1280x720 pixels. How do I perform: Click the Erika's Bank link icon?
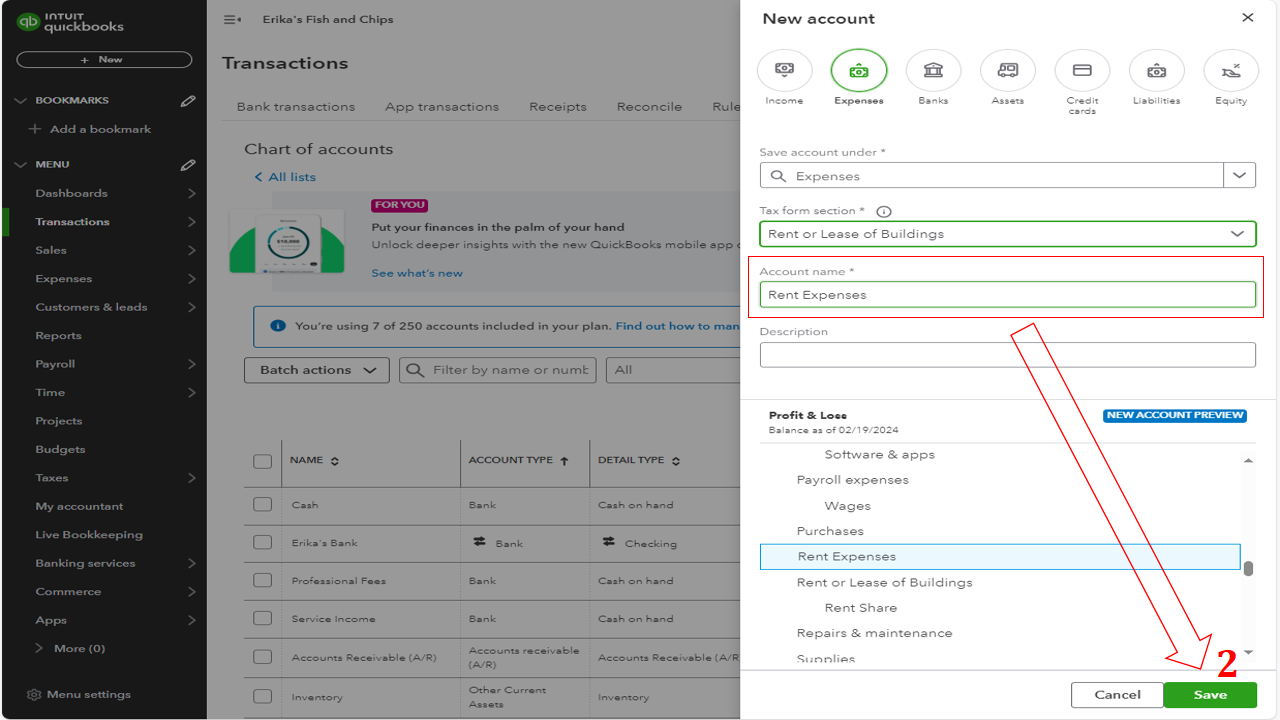click(x=480, y=542)
